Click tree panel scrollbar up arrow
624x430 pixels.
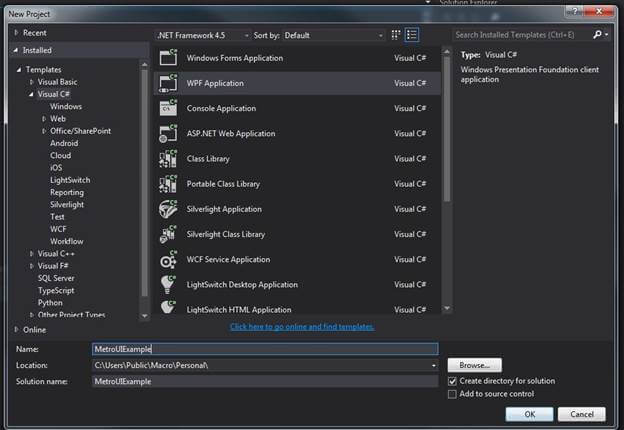[x=144, y=64]
